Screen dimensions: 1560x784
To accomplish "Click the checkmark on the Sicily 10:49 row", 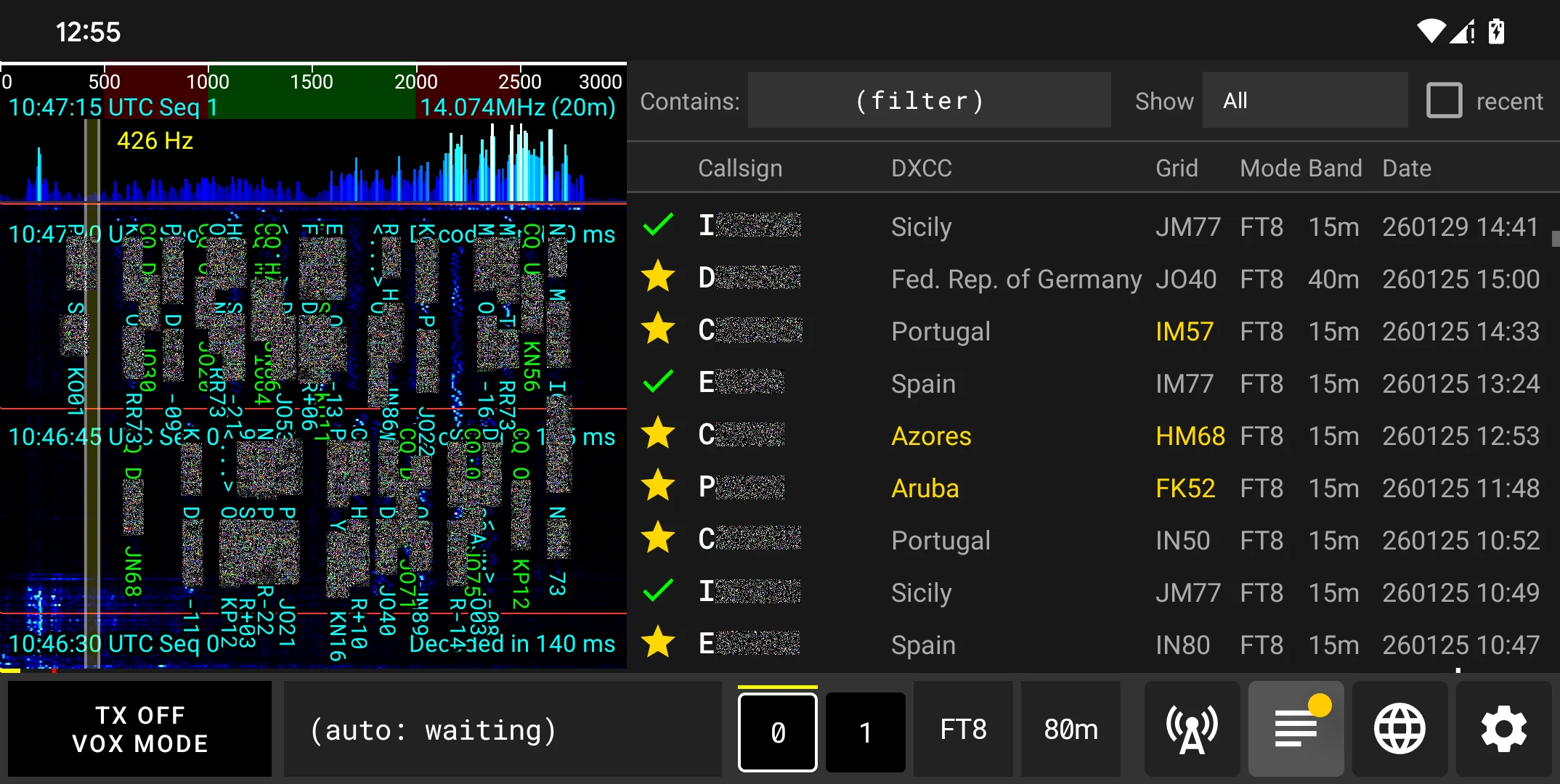I will [658, 591].
